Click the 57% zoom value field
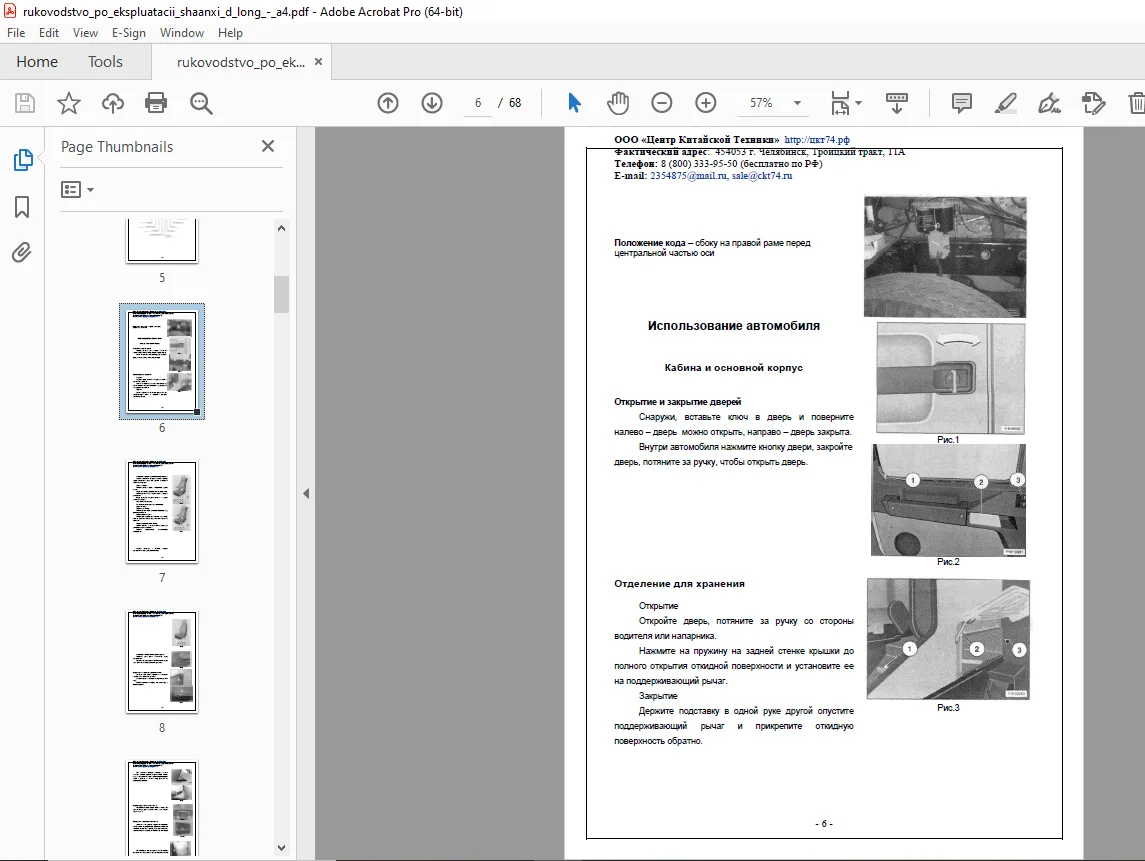Screen dimensions: 1145x861 point(761,103)
